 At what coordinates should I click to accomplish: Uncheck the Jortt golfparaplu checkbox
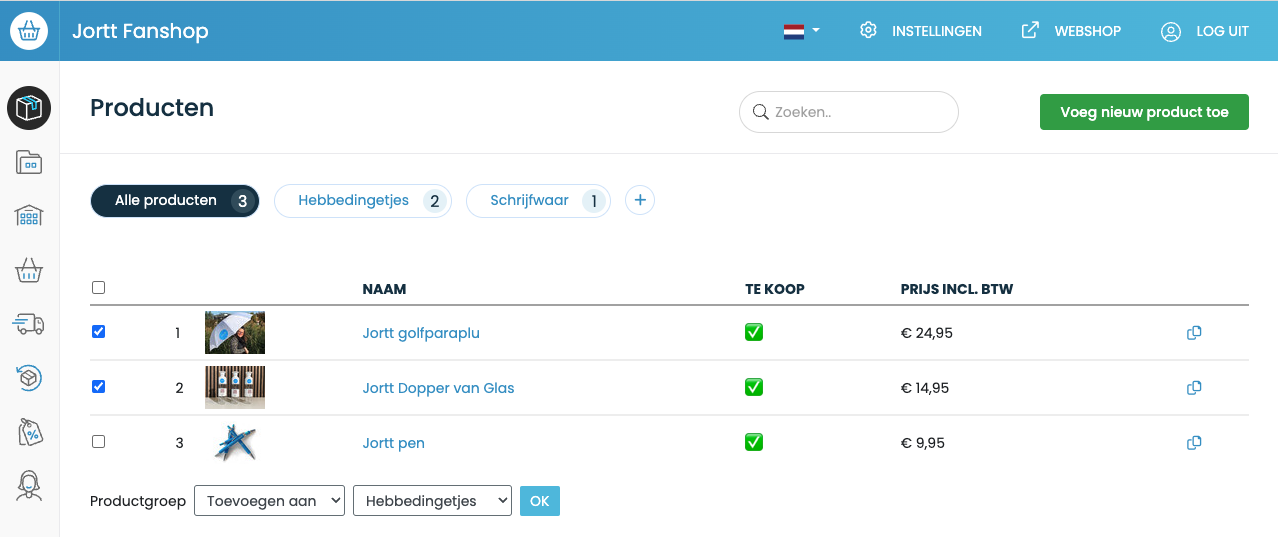click(x=98, y=332)
